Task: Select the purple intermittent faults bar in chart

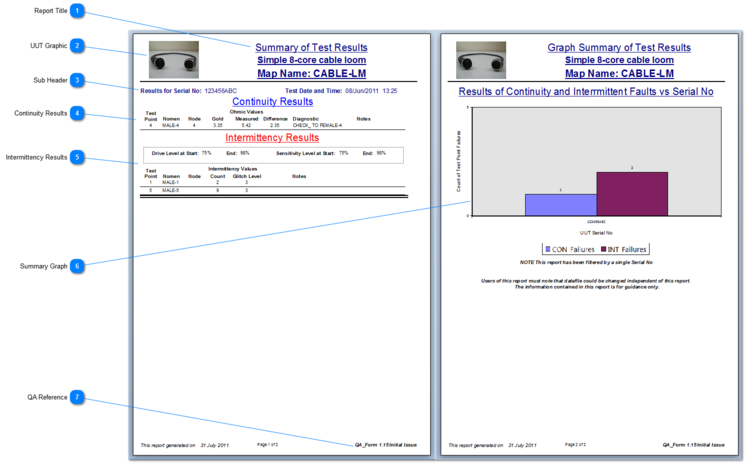Action: click(x=632, y=193)
